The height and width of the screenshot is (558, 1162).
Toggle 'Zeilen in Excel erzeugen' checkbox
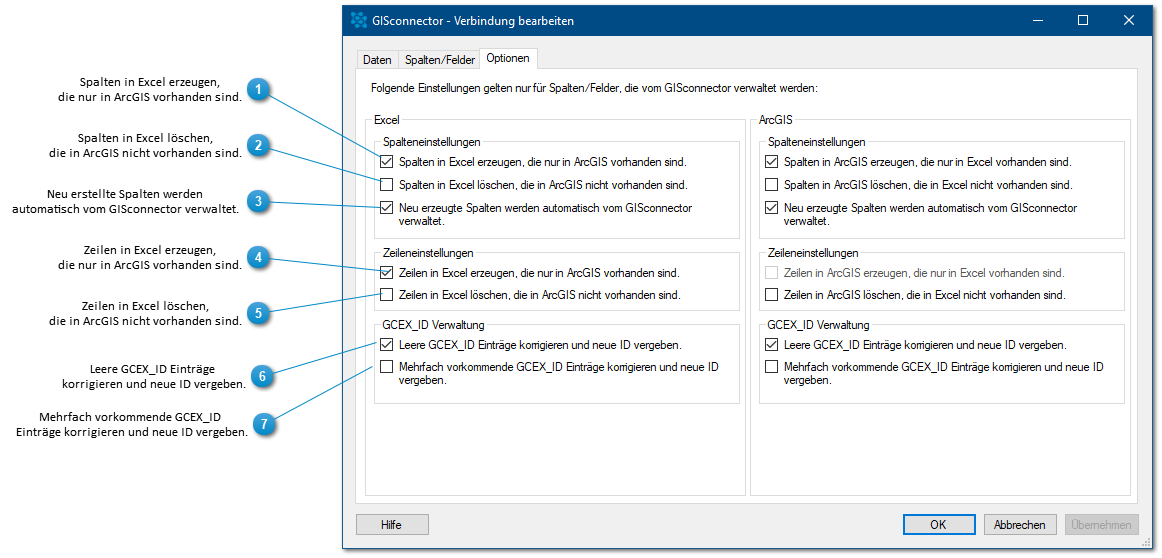[386, 272]
